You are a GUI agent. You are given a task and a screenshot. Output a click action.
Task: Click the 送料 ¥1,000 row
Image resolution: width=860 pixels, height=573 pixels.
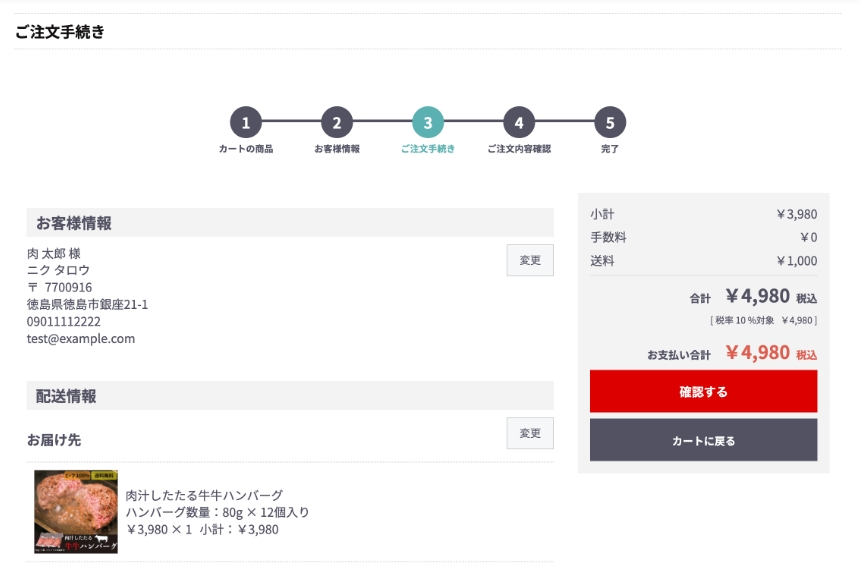pos(703,261)
